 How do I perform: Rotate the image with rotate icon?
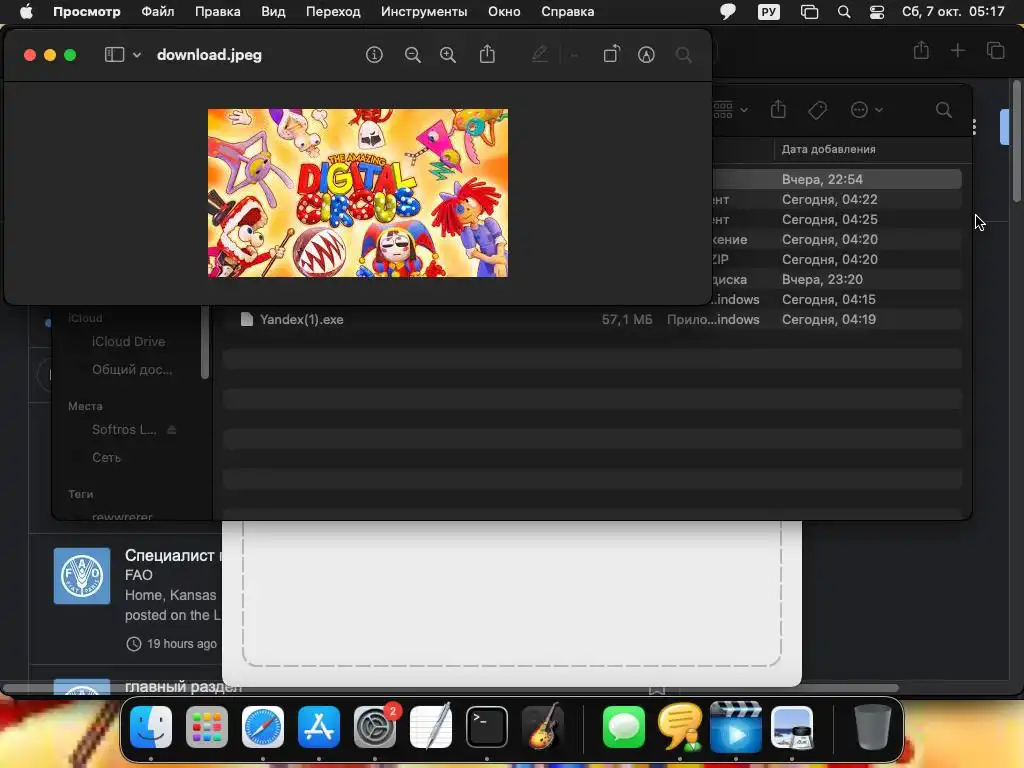pyautogui.click(x=611, y=54)
